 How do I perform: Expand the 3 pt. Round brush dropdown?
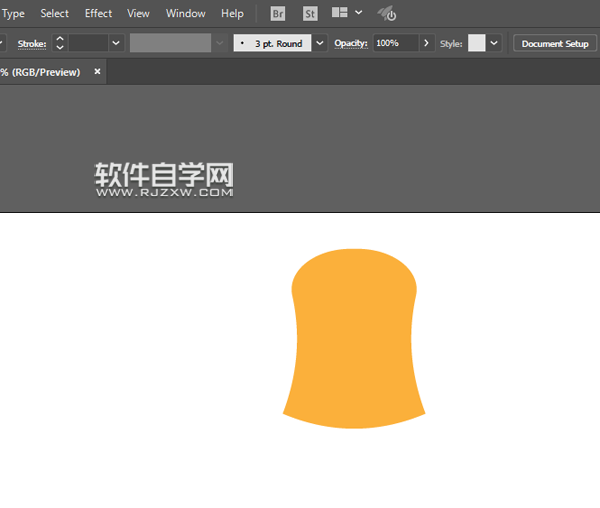320,44
